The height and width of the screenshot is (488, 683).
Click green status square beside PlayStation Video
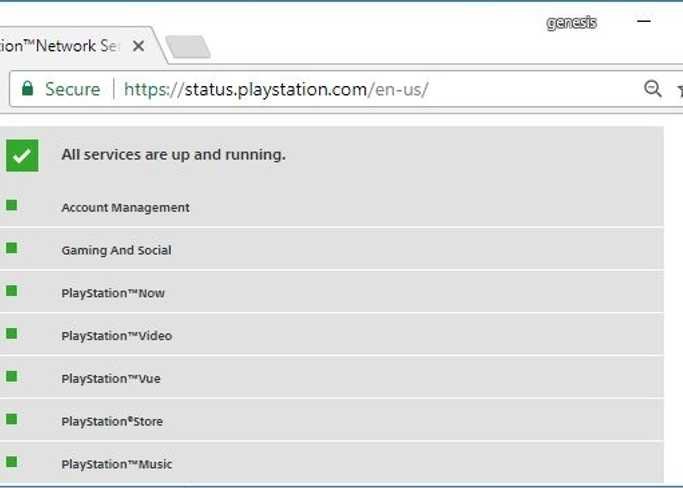click(12, 333)
